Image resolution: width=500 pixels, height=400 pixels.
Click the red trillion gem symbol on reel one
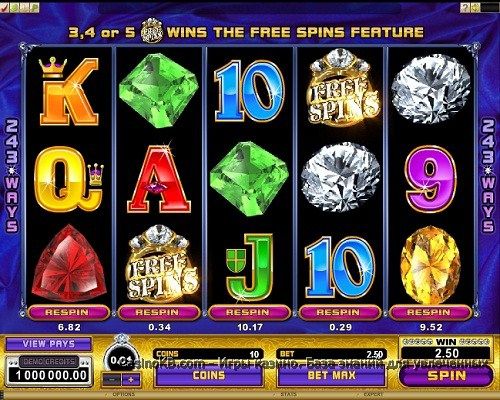(68, 263)
